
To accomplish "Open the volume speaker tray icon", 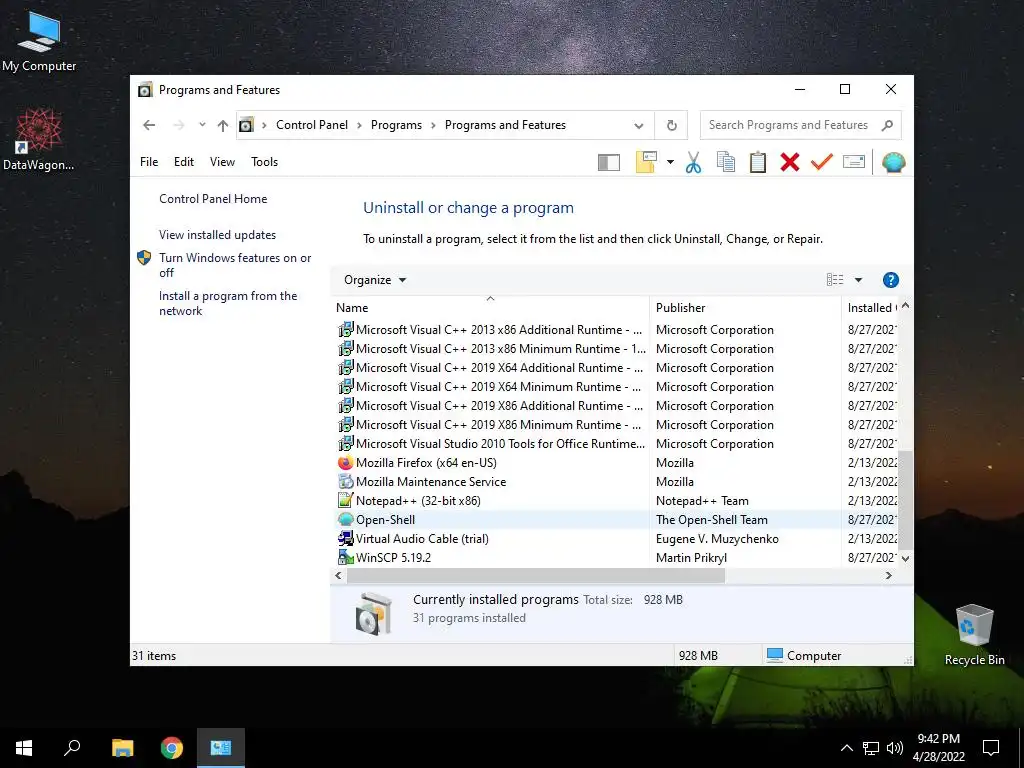I will point(895,748).
